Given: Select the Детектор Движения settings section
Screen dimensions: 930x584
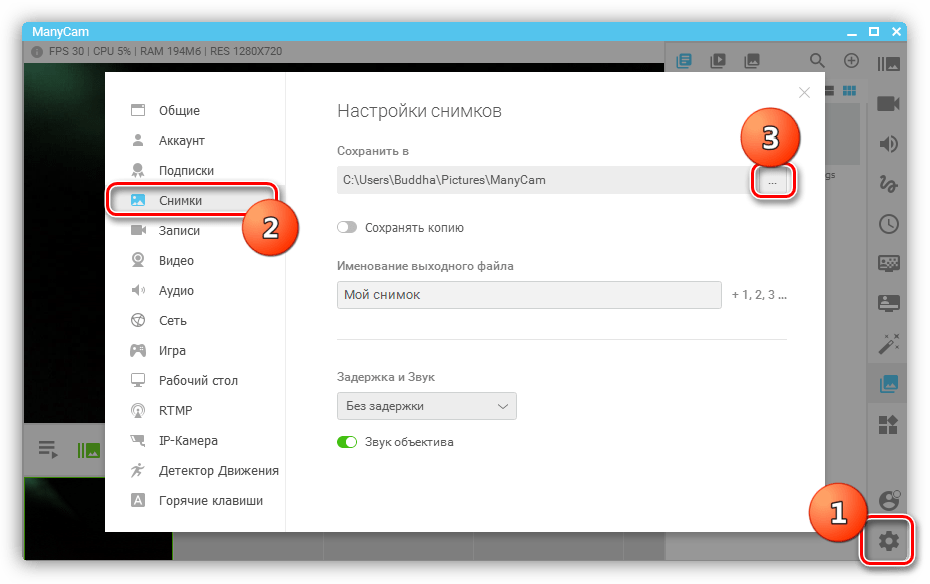Looking at the screenshot, I should (218, 471).
